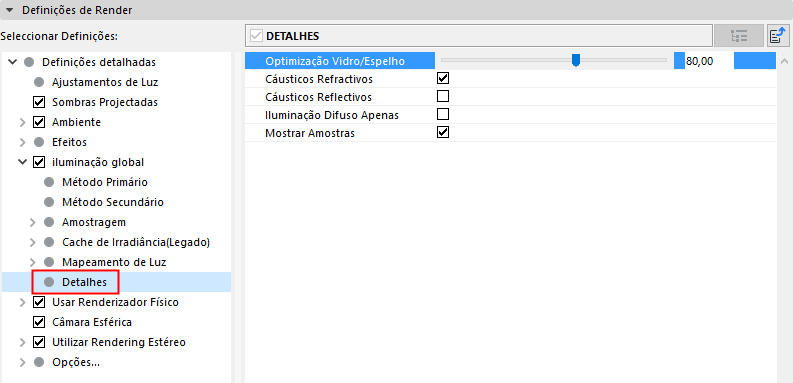Click the Cáusticos Reflectivos label

[318, 97]
